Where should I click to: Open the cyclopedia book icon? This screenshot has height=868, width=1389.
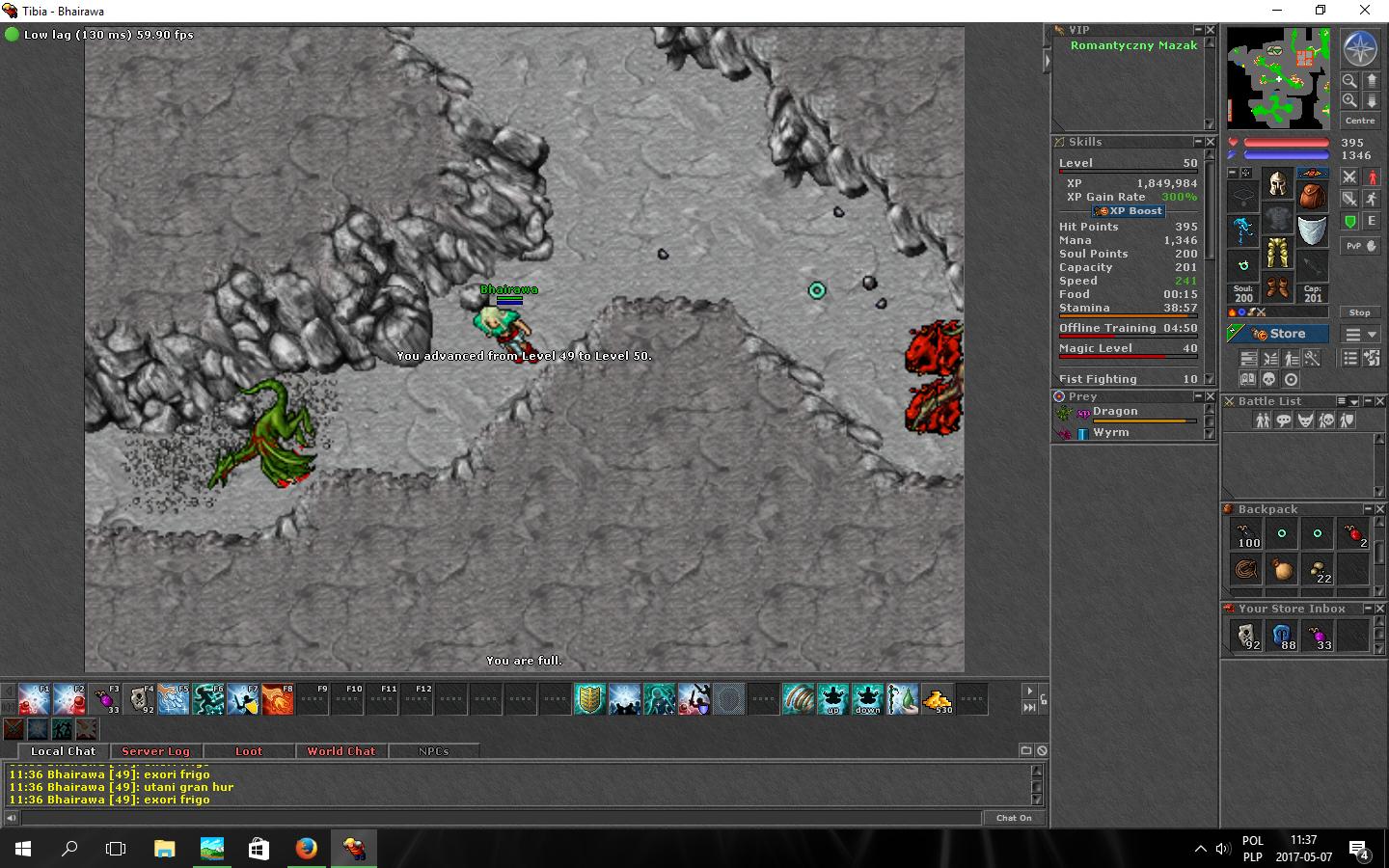(x=1246, y=380)
